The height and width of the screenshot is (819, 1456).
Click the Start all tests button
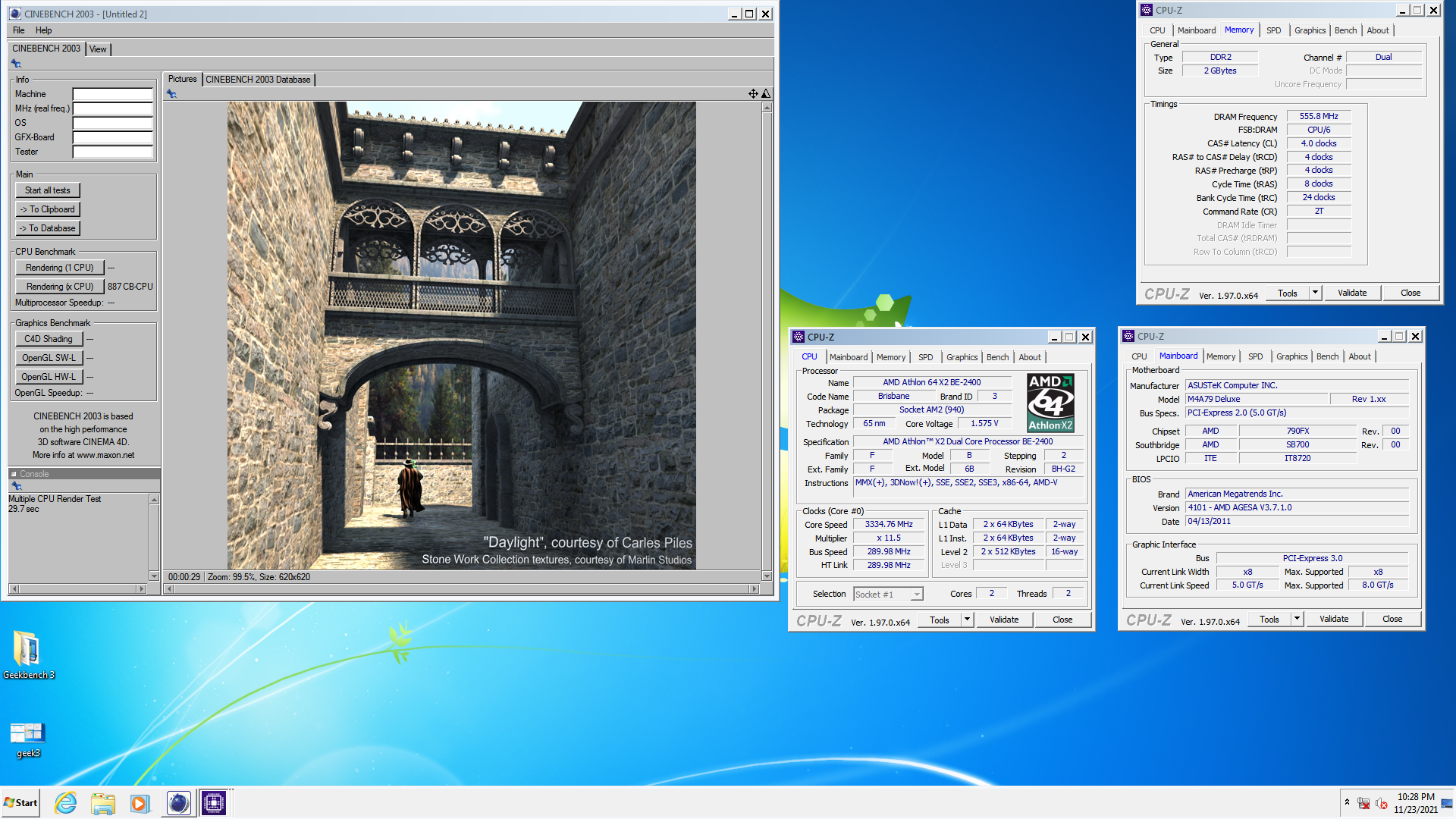click(x=48, y=190)
